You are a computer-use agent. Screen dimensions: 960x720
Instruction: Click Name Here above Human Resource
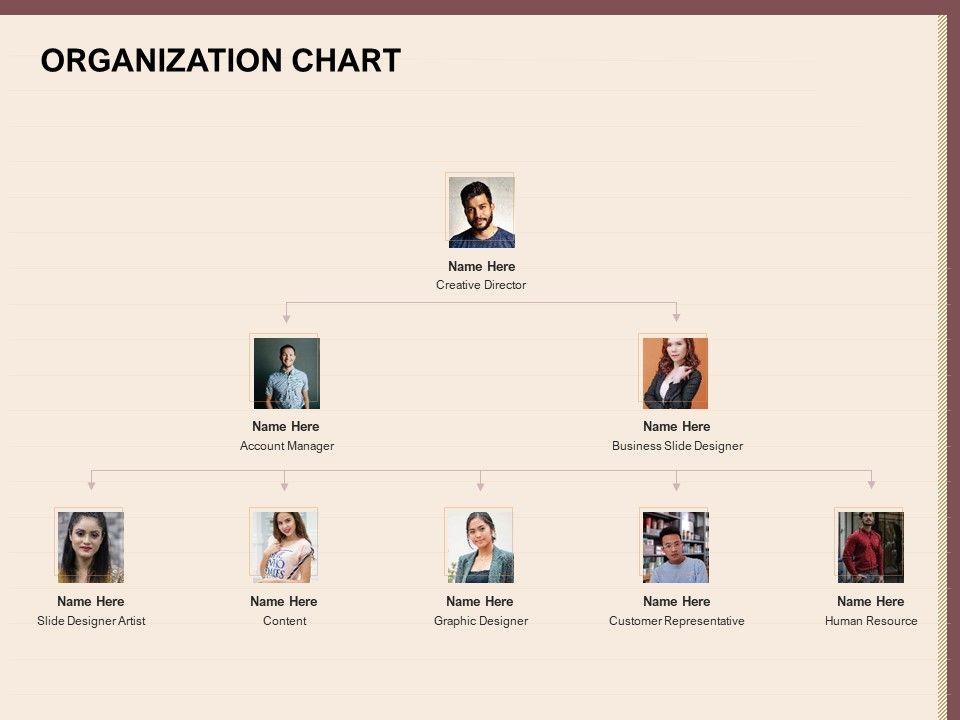pos(871,601)
